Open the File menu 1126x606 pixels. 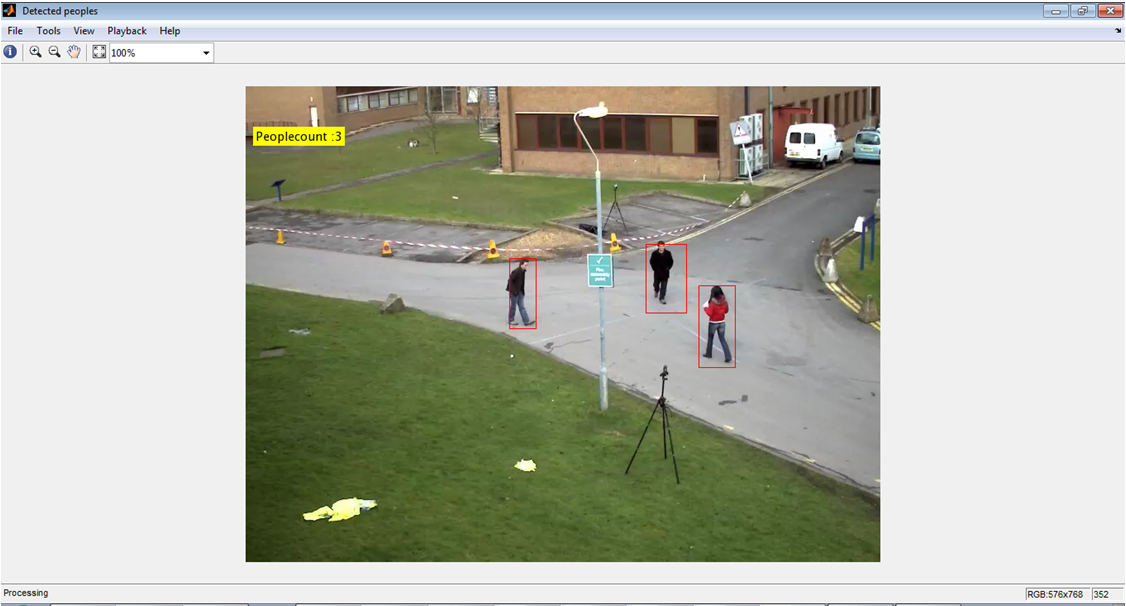point(15,31)
